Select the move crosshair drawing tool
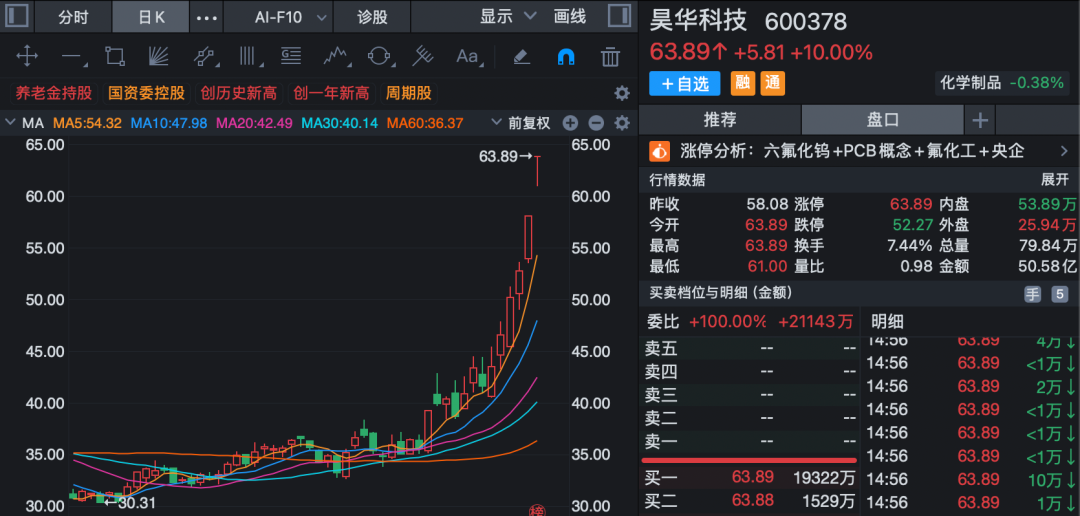This screenshot has height=516, width=1080. tap(26, 56)
